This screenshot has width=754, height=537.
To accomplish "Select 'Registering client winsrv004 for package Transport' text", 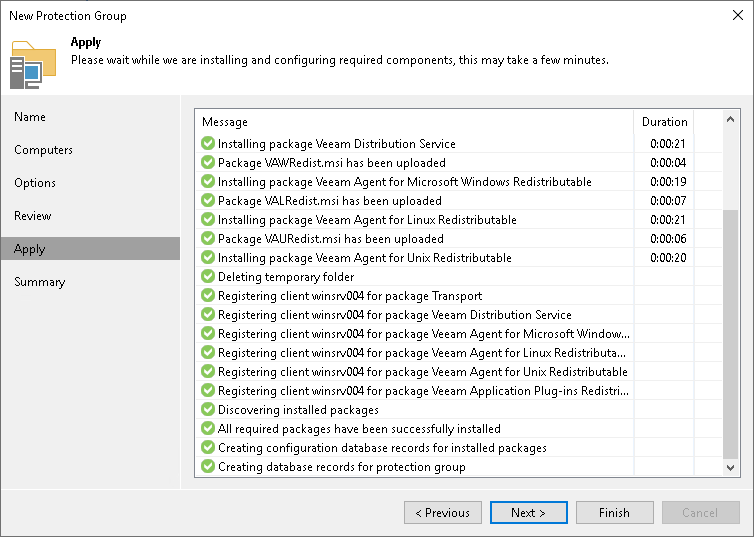I will [350, 296].
